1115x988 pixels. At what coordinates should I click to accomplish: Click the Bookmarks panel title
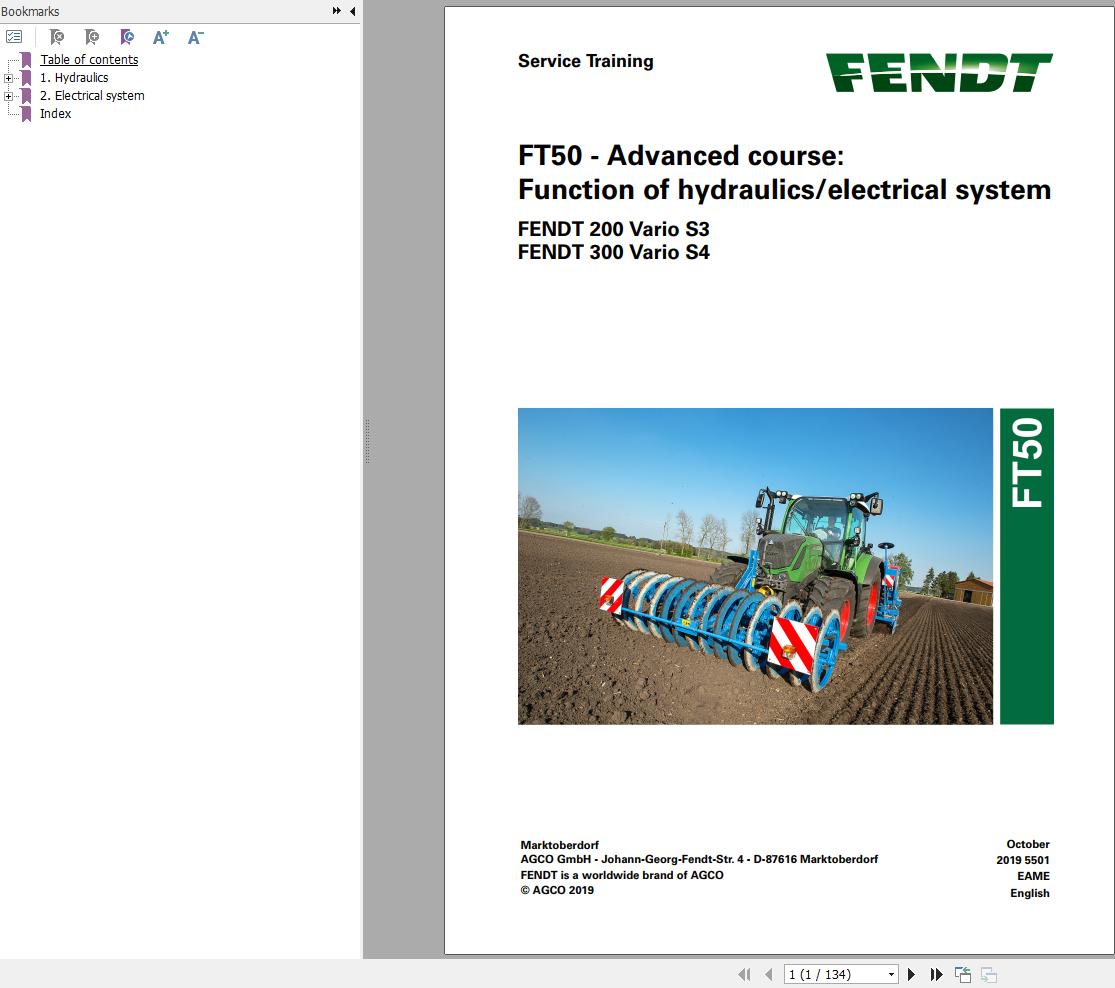[30, 11]
